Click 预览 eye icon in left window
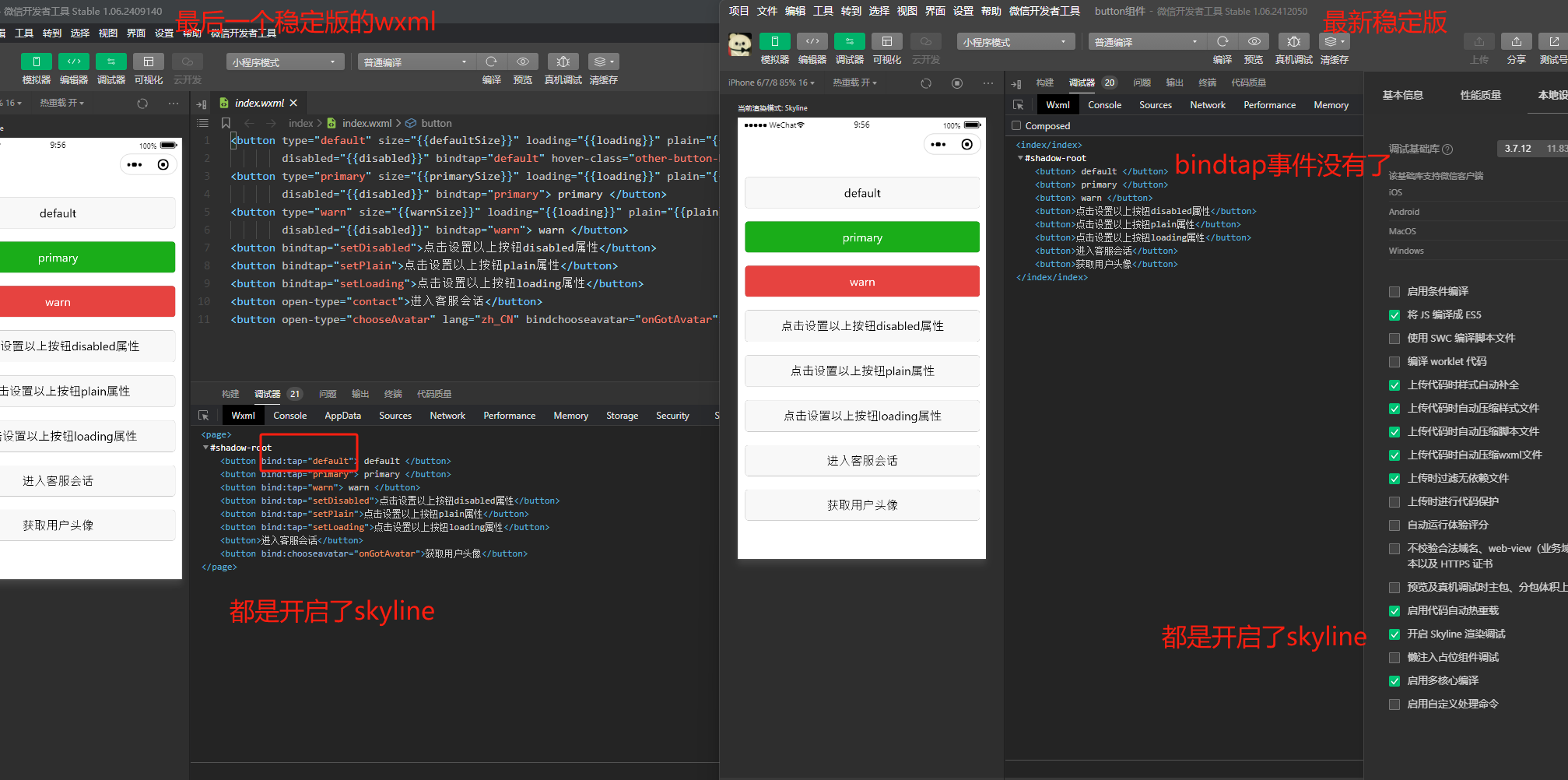The image size is (1568, 780). tap(523, 61)
